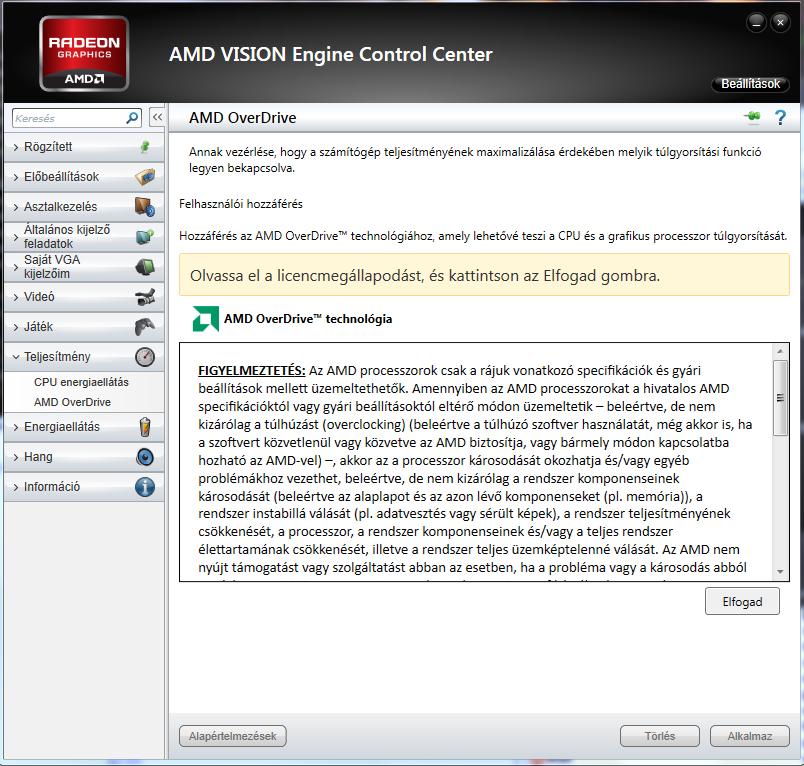The height and width of the screenshot is (766, 804).
Task: Click the Előbeállítások presets icon
Action: pos(145,177)
